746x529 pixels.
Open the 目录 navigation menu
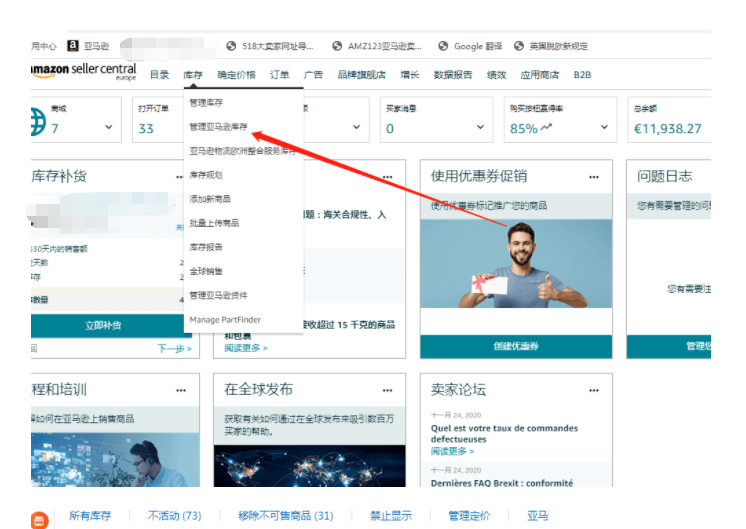(x=159, y=75)
